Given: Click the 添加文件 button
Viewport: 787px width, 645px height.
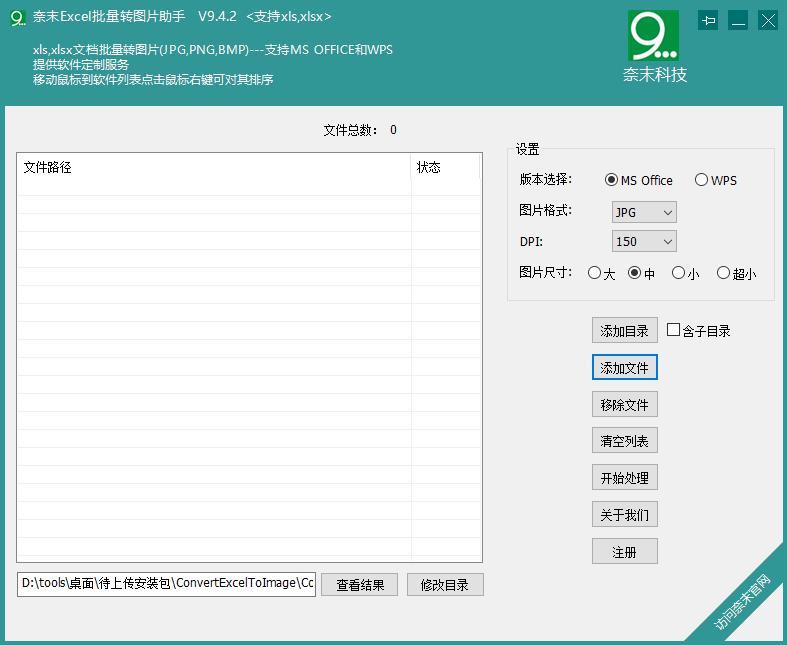Looking at the screenshot, I should click(624, 368).
